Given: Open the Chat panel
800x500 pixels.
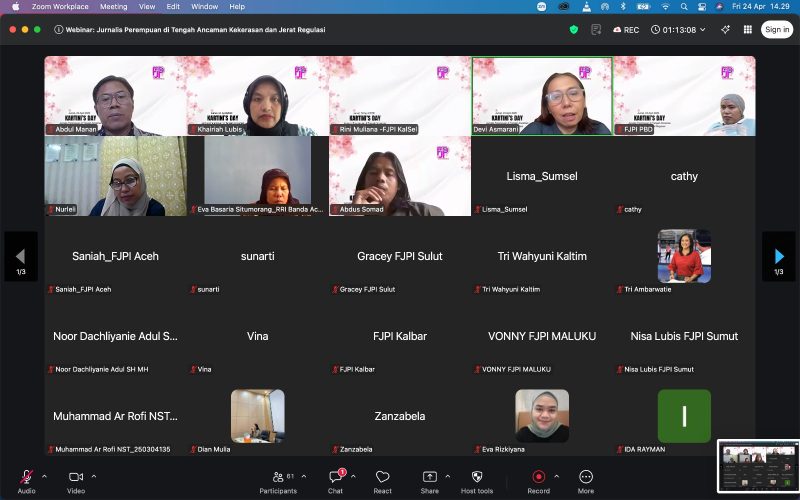Looking at the screenshot, I should (x=336, y=477).
